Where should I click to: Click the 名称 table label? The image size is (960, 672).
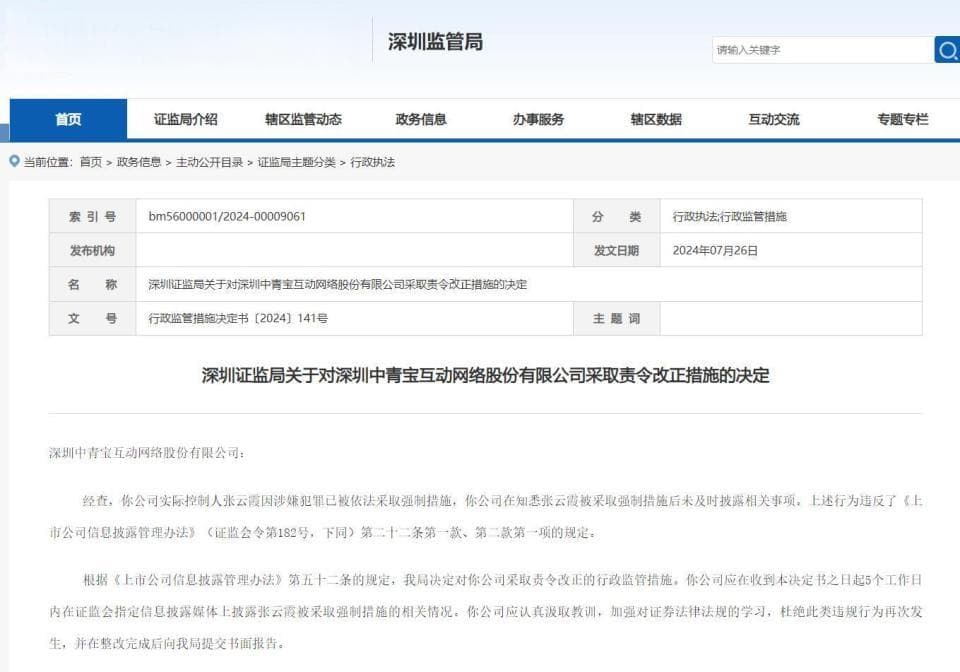click(x=92, y=285)
